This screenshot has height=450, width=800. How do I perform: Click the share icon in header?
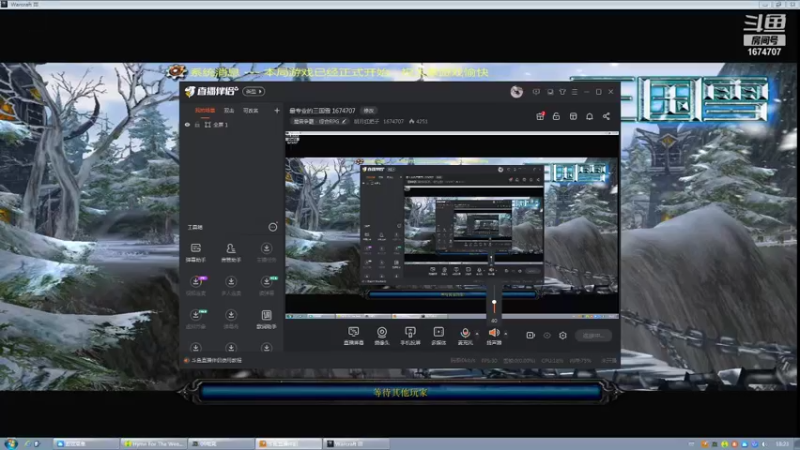pos(606,116)
